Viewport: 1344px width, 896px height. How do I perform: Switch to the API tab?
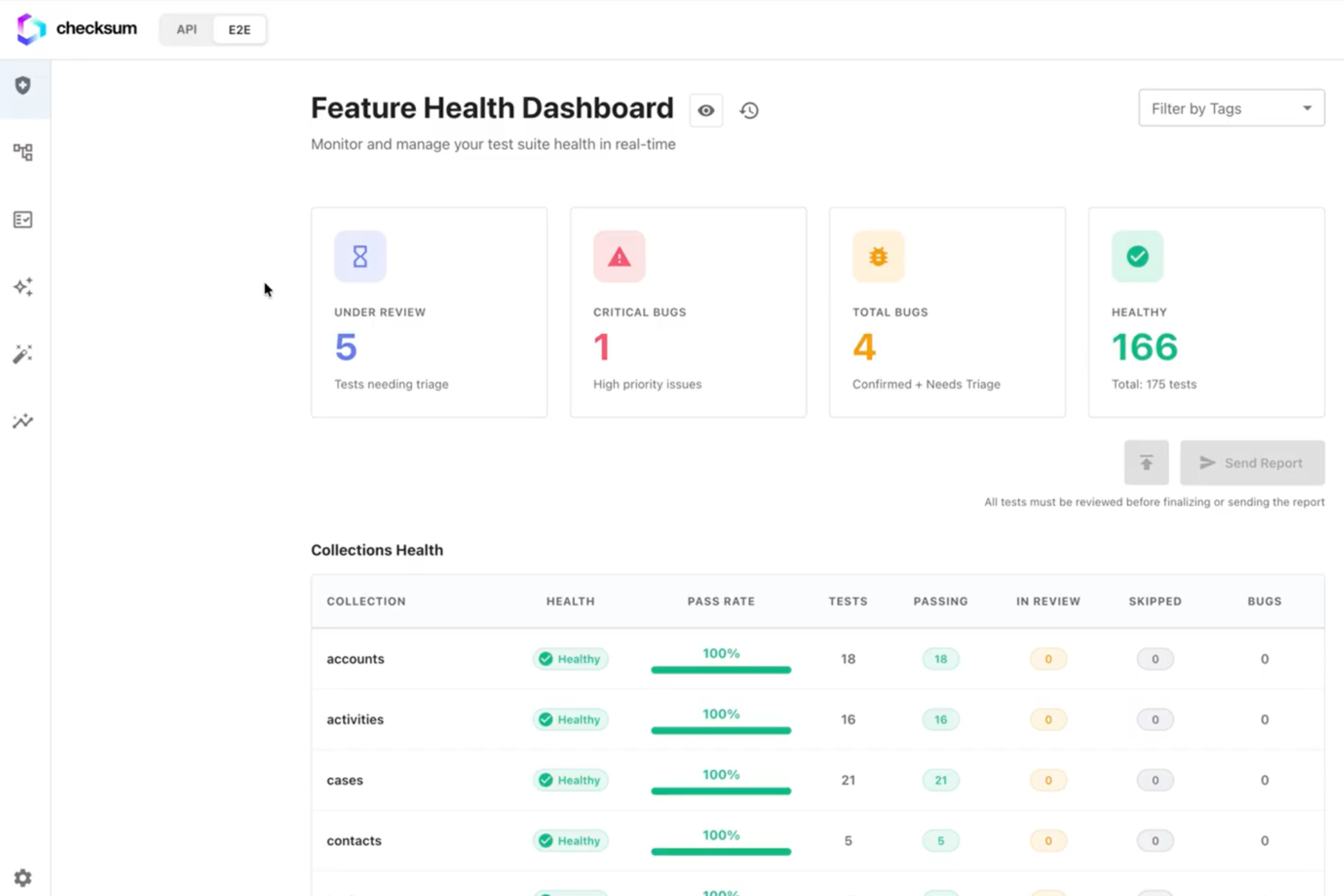(x=186, y=29)
